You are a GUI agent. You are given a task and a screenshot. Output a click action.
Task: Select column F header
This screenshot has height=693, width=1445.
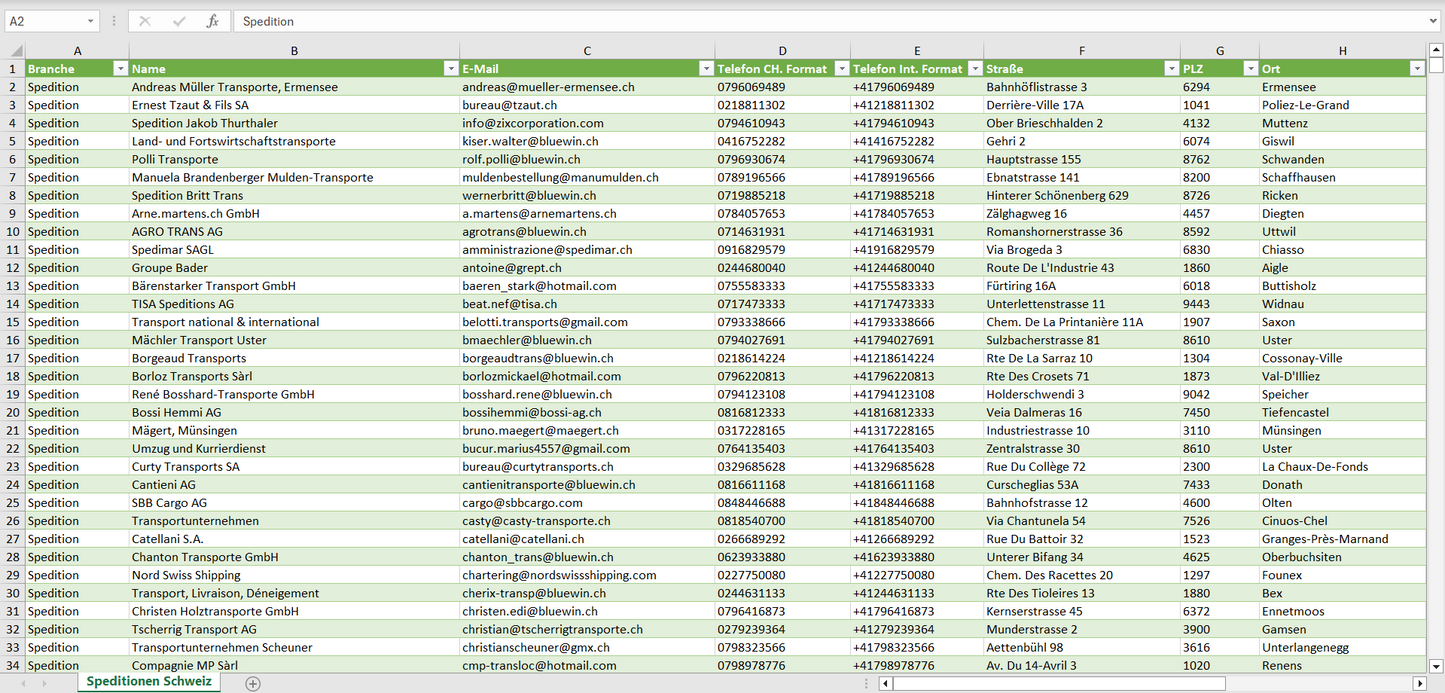1081,51
